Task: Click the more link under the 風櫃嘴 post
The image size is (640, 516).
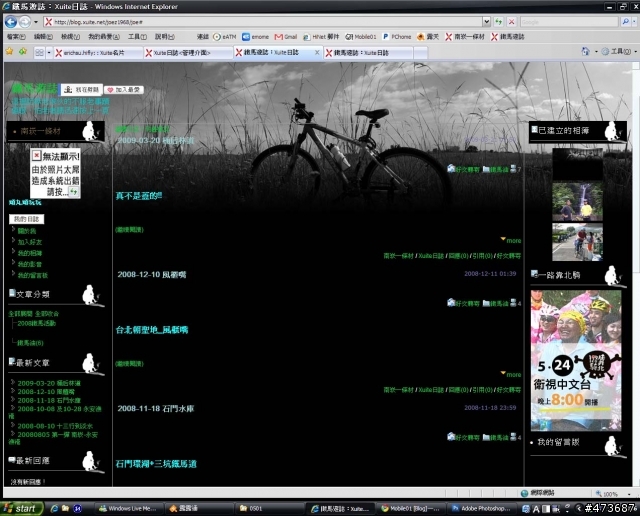Action: [x=511, y=374]
